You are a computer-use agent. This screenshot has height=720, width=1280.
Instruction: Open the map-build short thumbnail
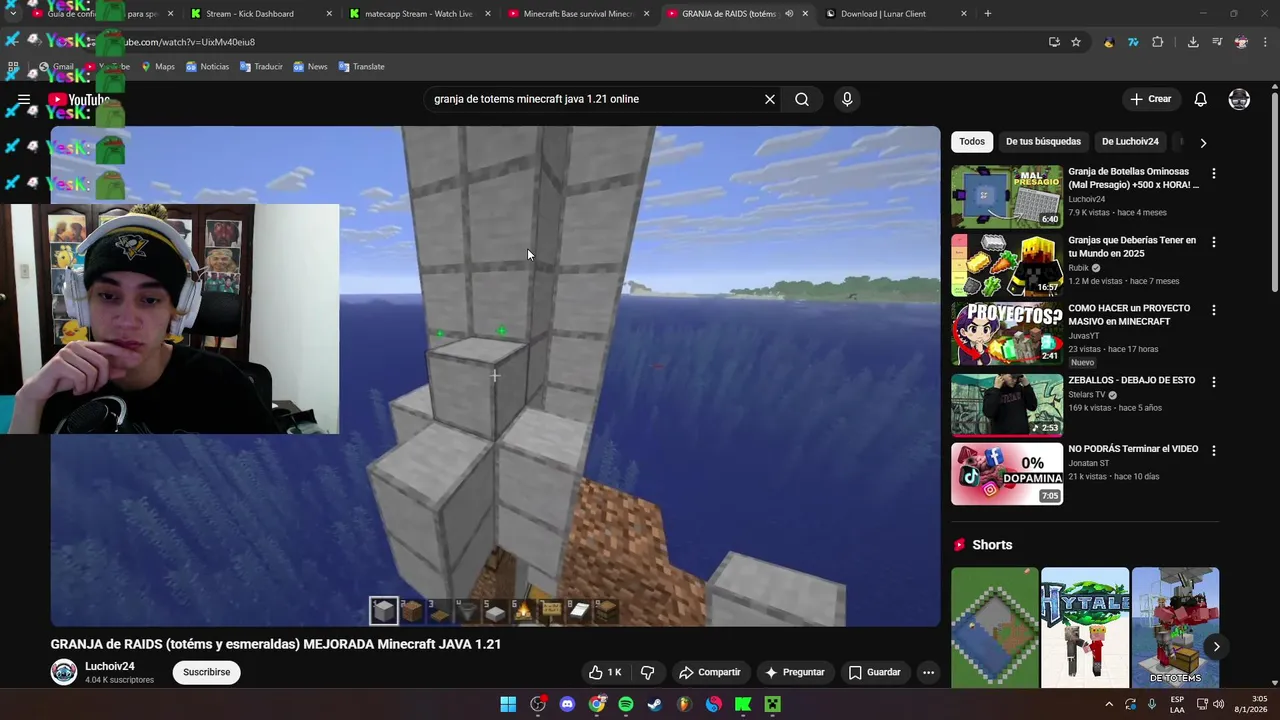click(995, 628)
